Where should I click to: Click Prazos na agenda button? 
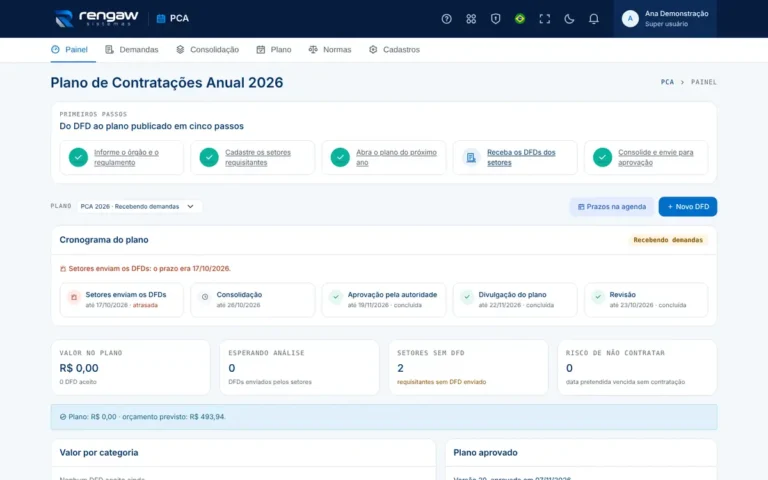click(x=612, y=207)
